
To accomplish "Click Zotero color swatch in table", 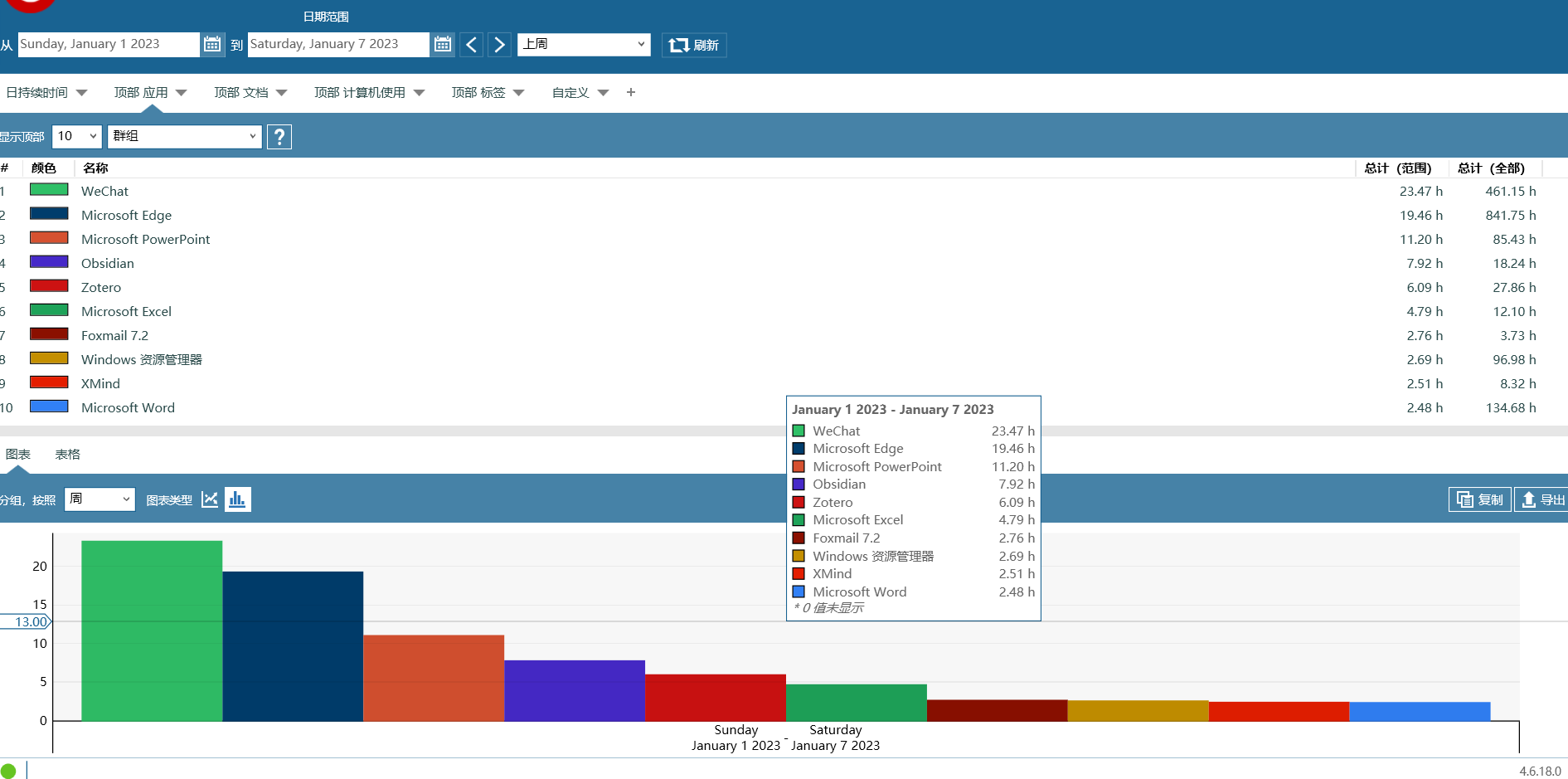I will [49, 286].
